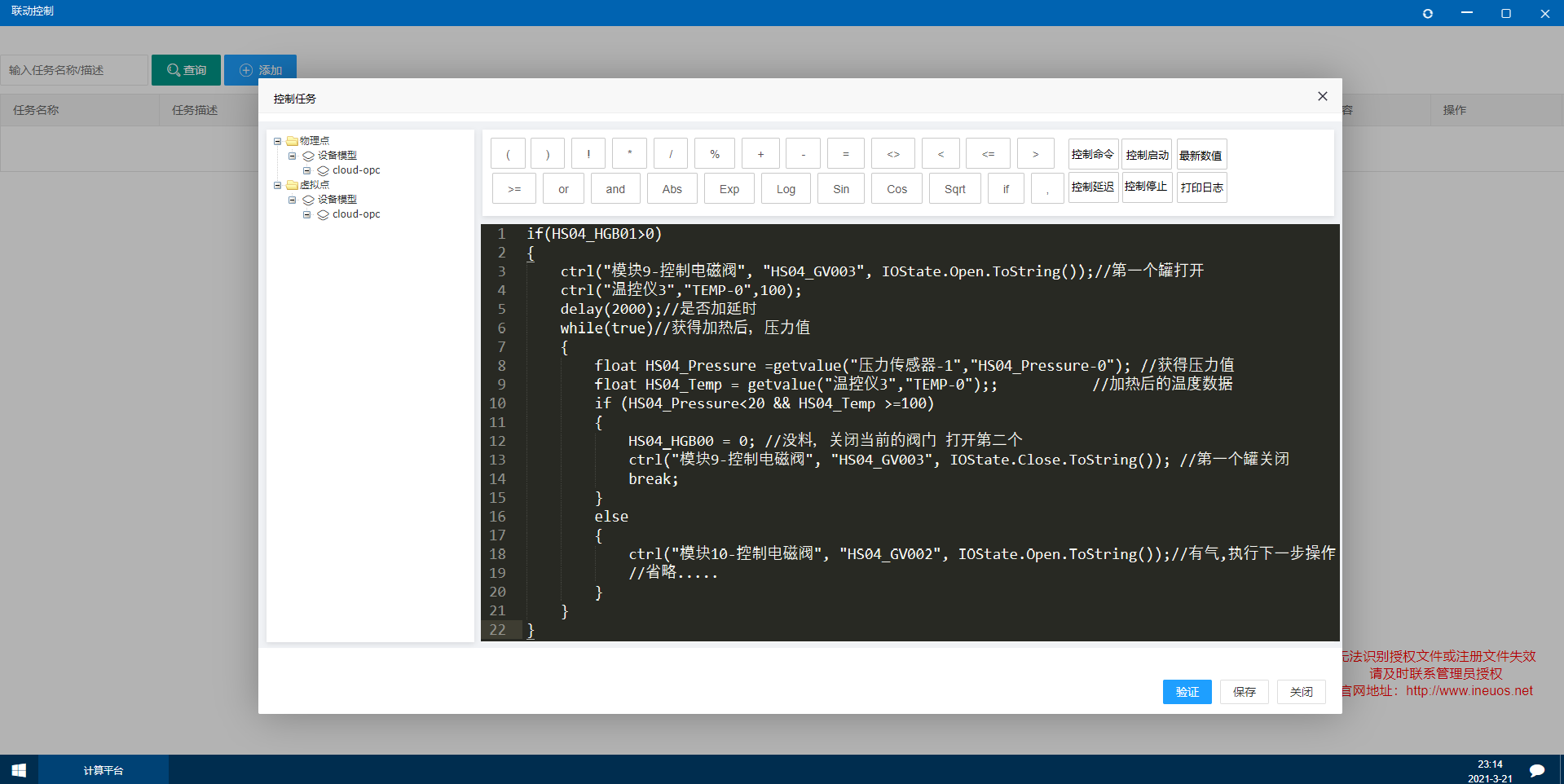1564x784 pixels.
Task: Click the 控制启动 button
Action: tap(1147, 154)
